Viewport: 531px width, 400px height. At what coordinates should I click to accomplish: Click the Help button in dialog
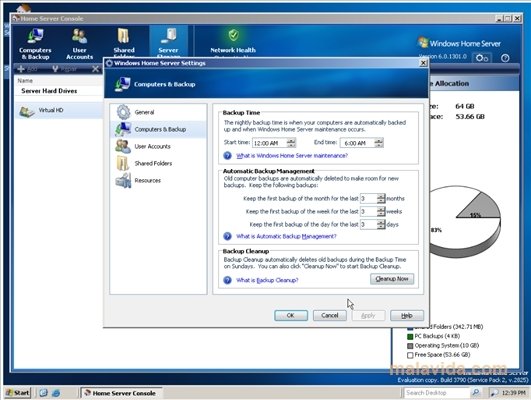click(x=407, y=315)
